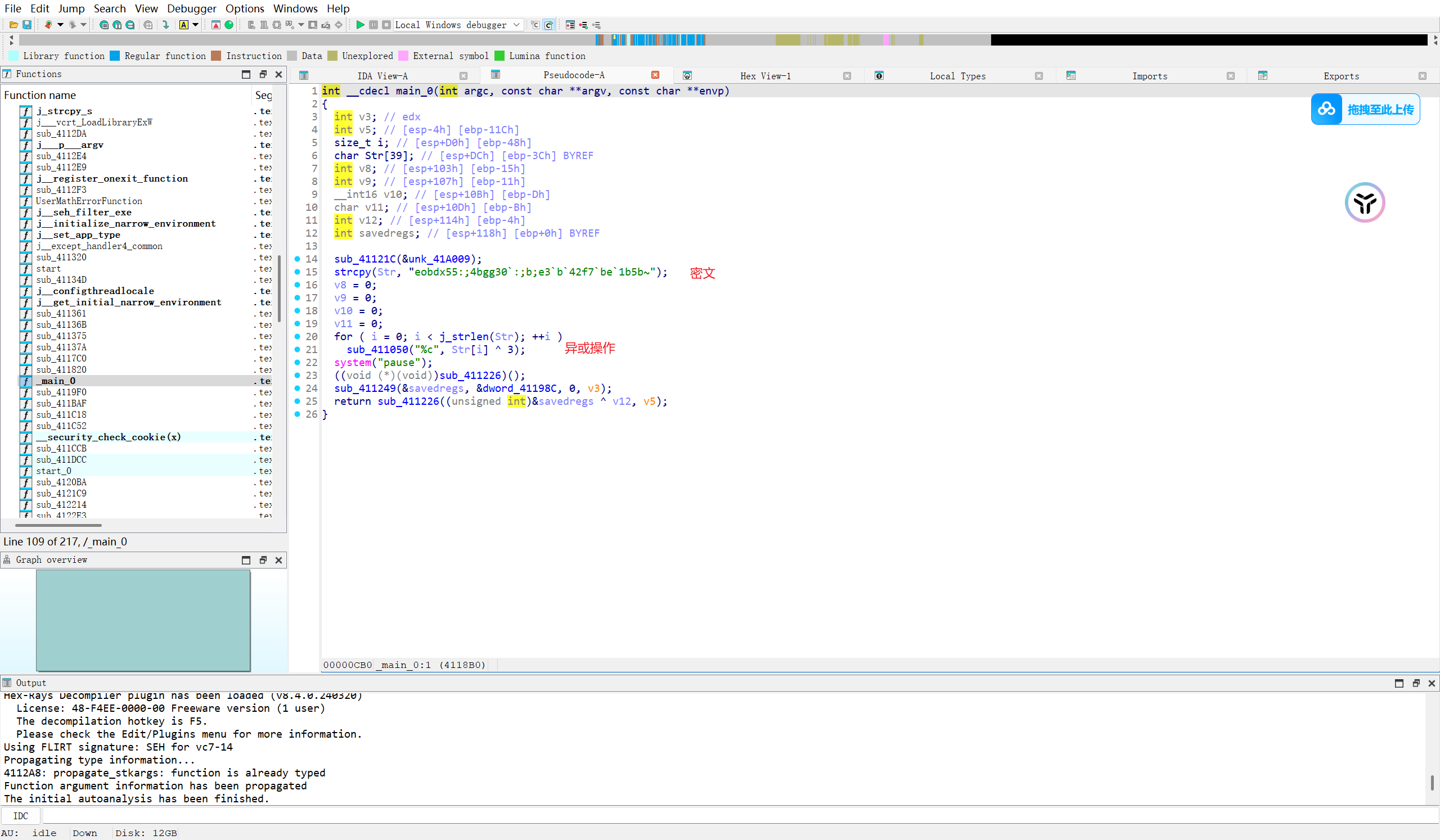The image size is (1440, 840).
Task: Toggle breakpoint dot on line 21
Action: [x=297, y=350]
